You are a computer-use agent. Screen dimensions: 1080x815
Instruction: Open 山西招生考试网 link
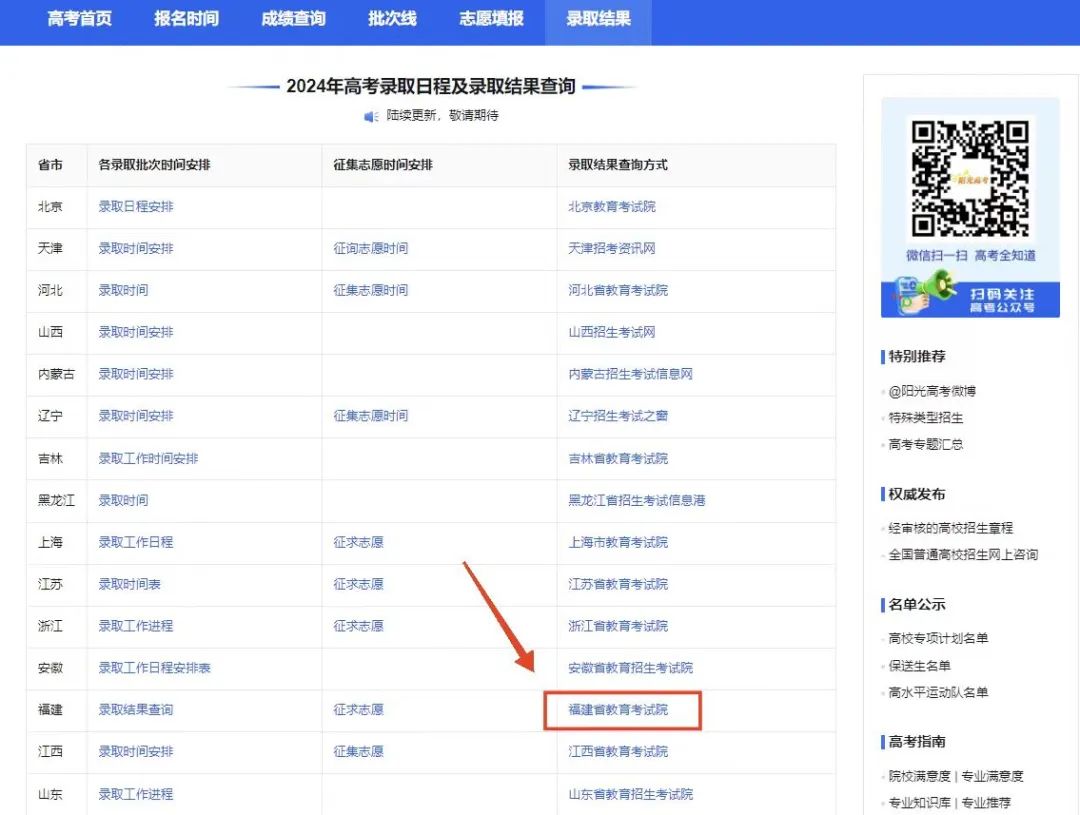click(x=612, y=332)
